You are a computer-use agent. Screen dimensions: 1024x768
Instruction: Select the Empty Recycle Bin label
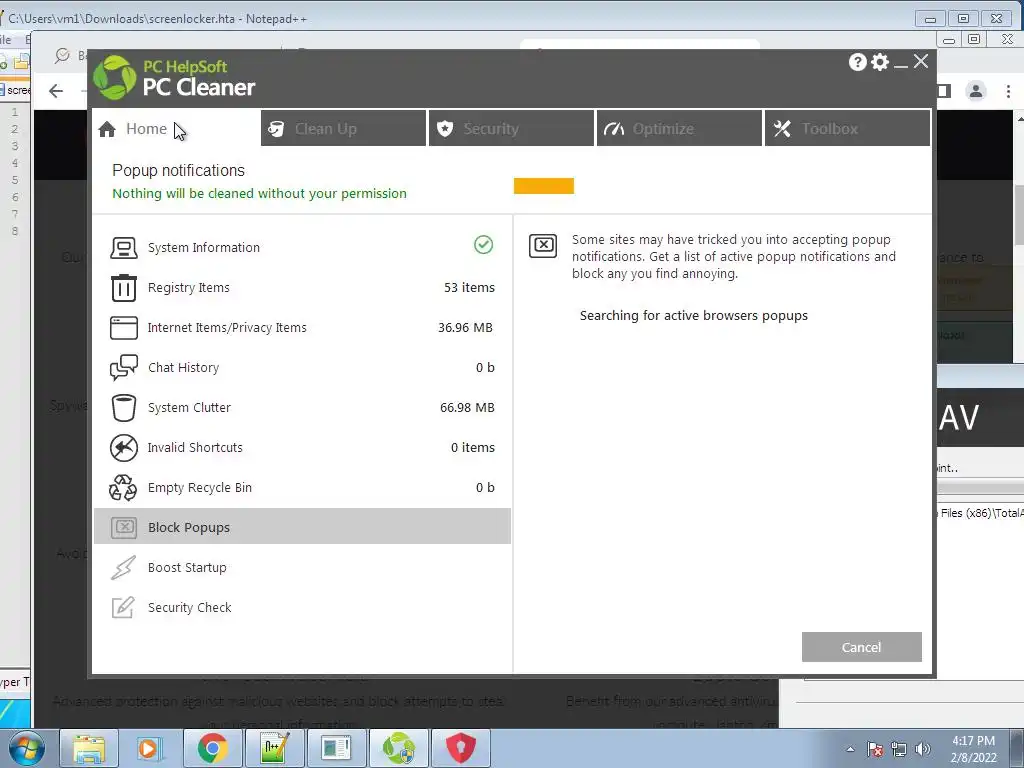[x=200, y=488]
